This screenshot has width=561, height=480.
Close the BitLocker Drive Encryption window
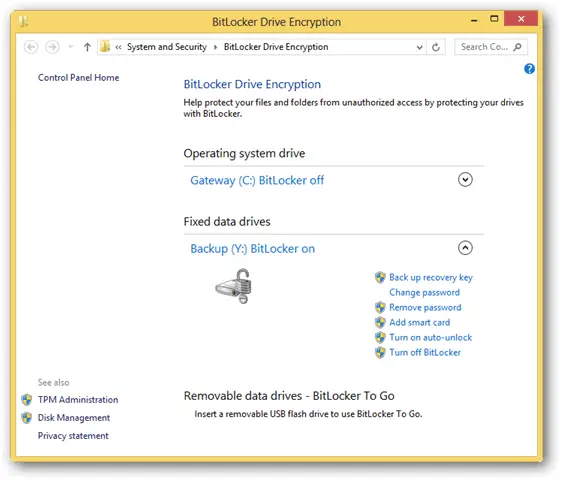coord(521,19)
